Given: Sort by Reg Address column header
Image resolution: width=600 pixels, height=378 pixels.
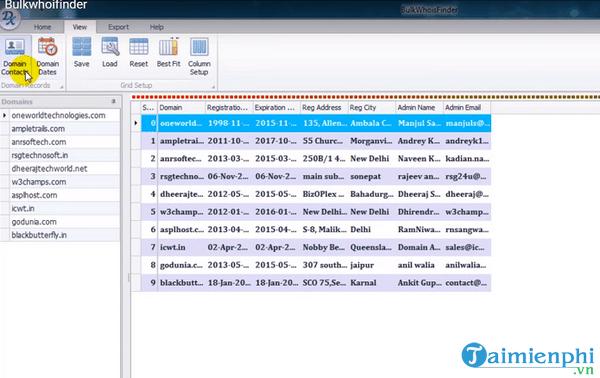Looking at the screenshot, I should 324,108.
